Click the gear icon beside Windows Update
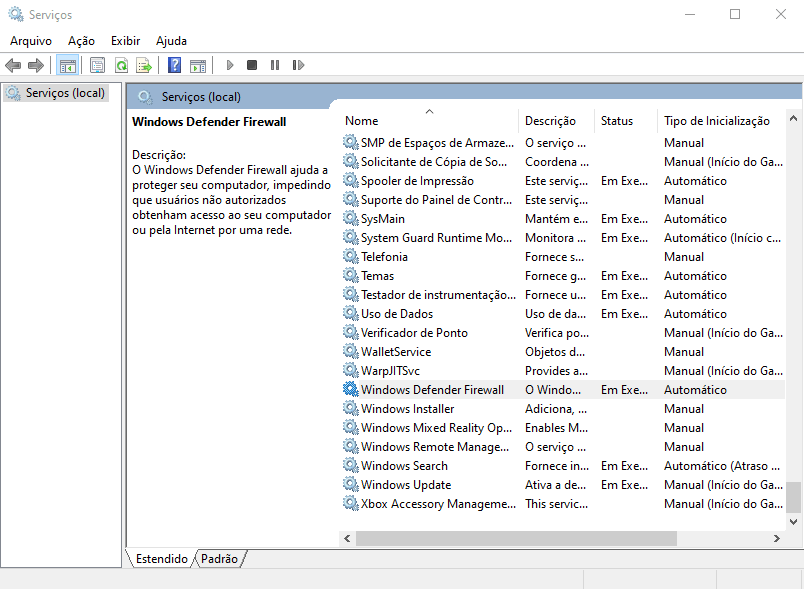Image resolution: width=804 pixels, height=589 pixels. (351, 484)
